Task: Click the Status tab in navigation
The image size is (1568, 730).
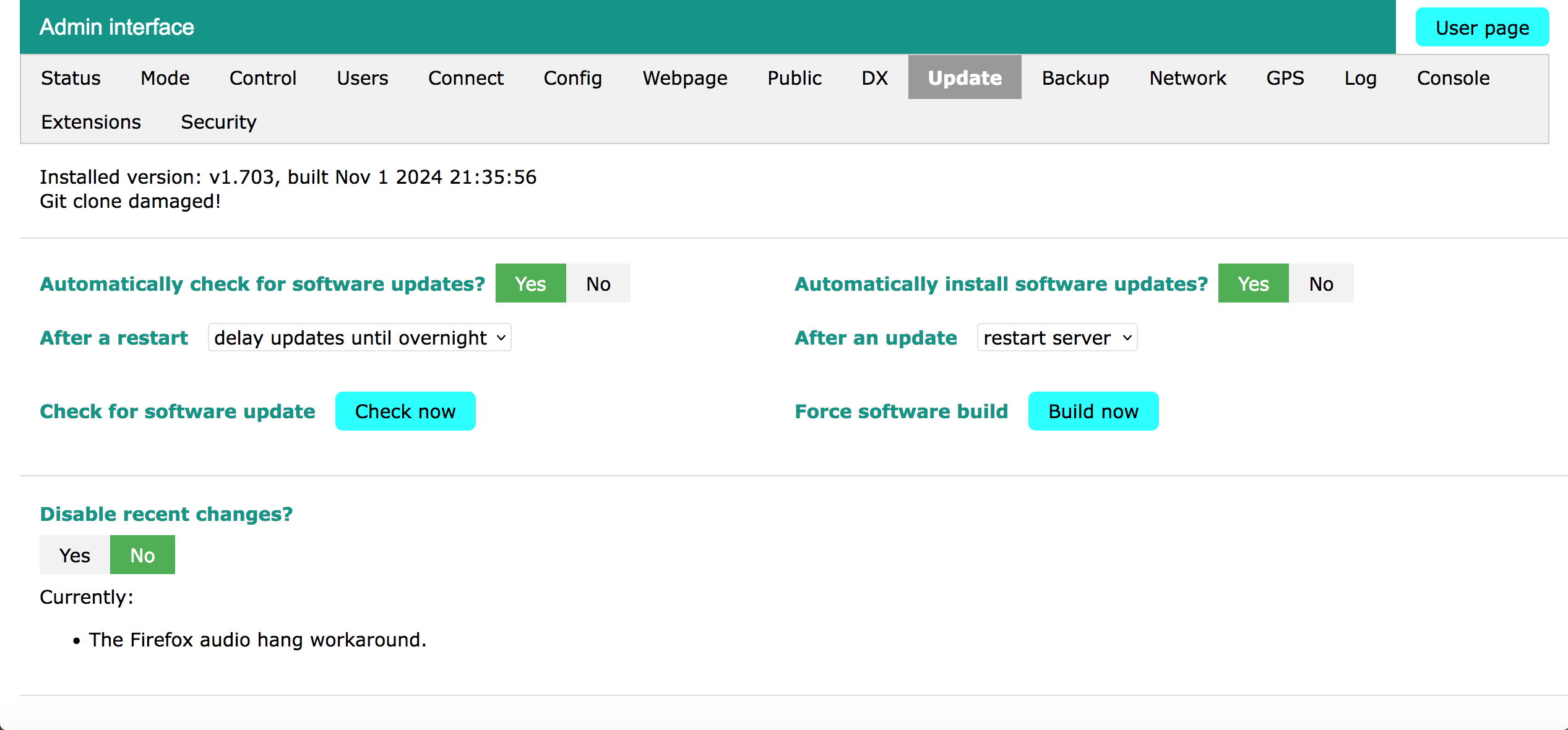Action: (70, 77)
